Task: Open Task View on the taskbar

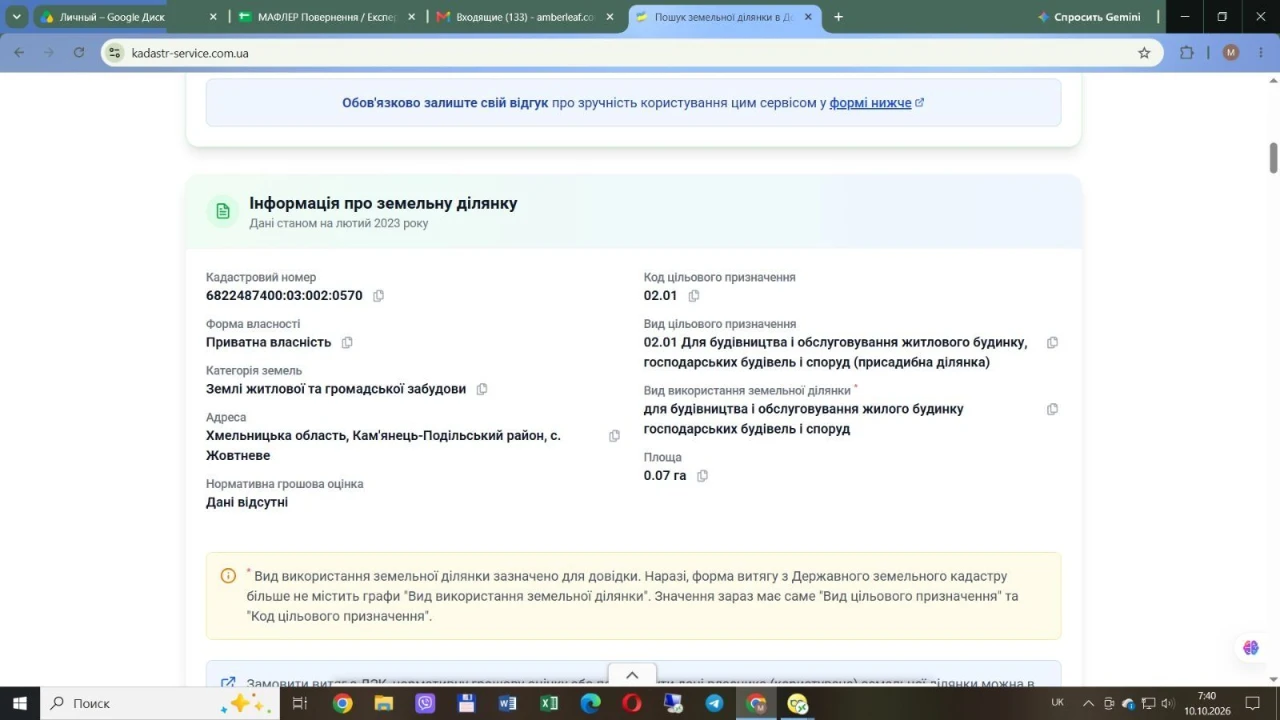Action: pyautogui.click(x=299, y=703)
